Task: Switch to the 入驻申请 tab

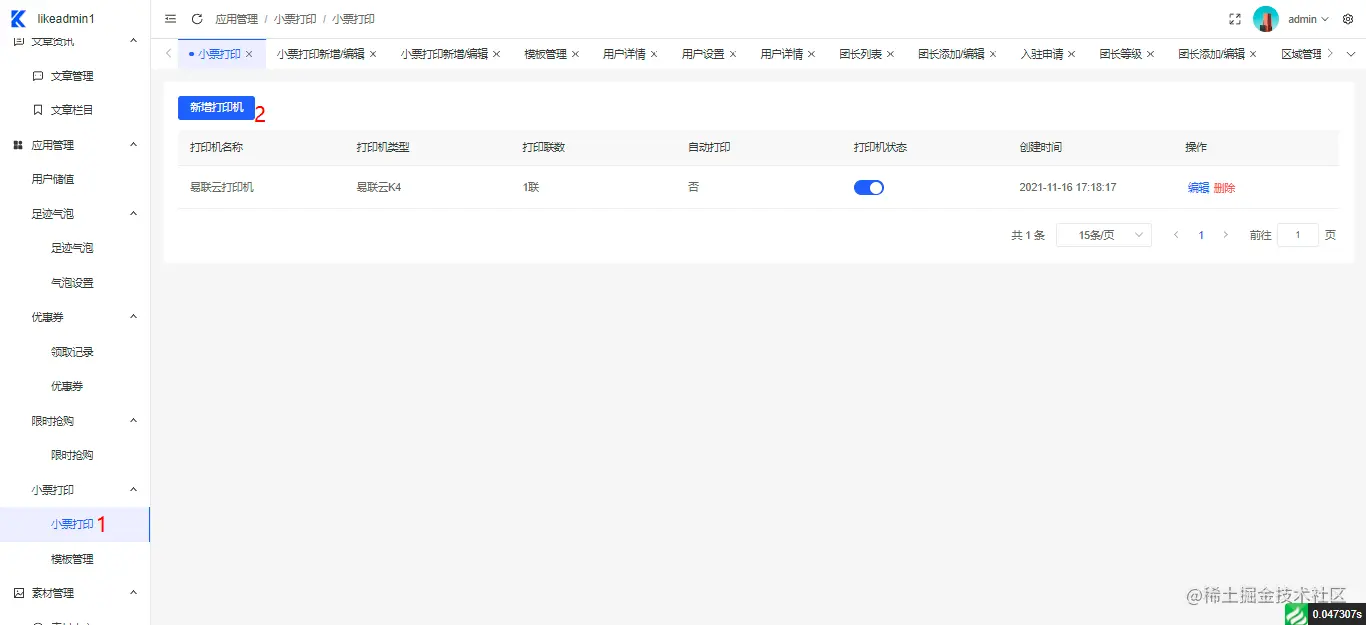Action: pos(1041,54)
